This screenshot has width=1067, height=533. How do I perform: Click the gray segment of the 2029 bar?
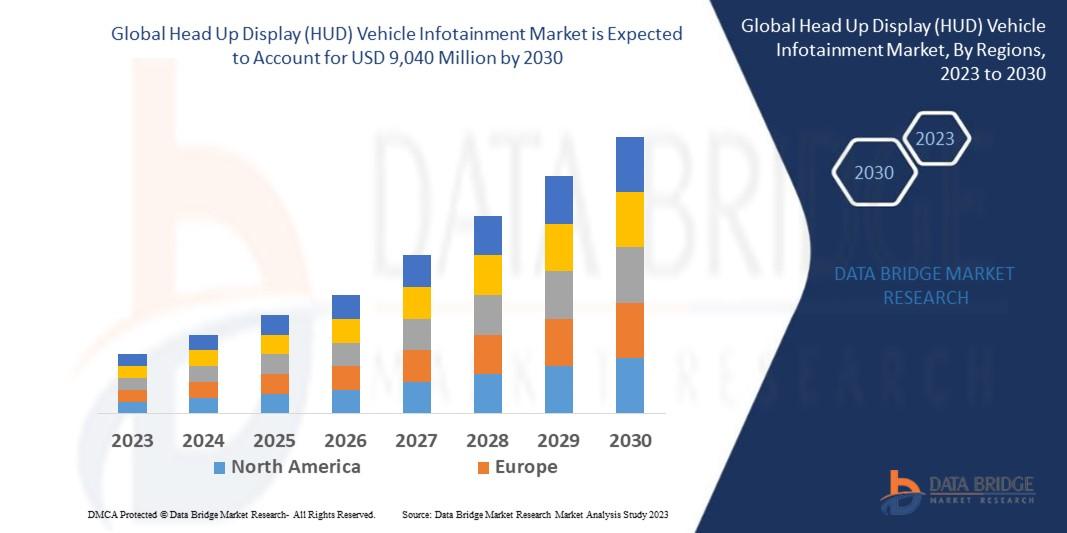pyautogui.click(x=559, y=295)
